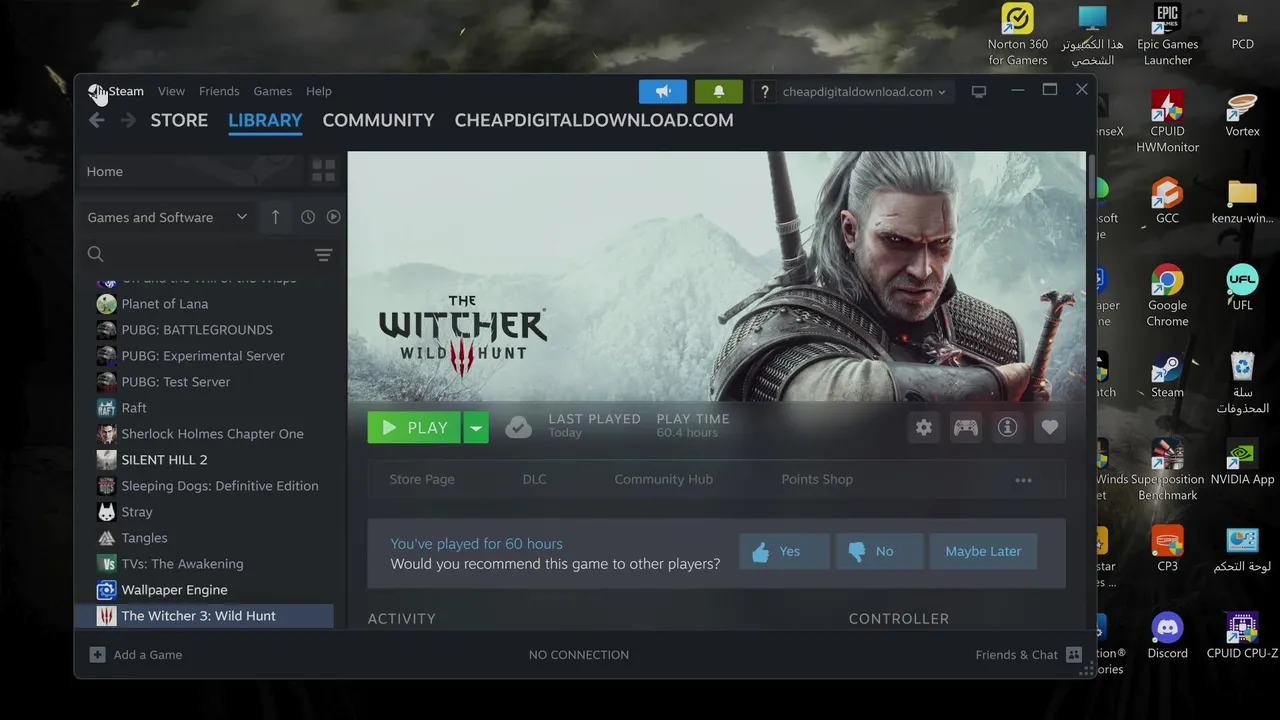1280x720 pixels.
Task: Switch to the STORE tab
Action: [179, 120]
